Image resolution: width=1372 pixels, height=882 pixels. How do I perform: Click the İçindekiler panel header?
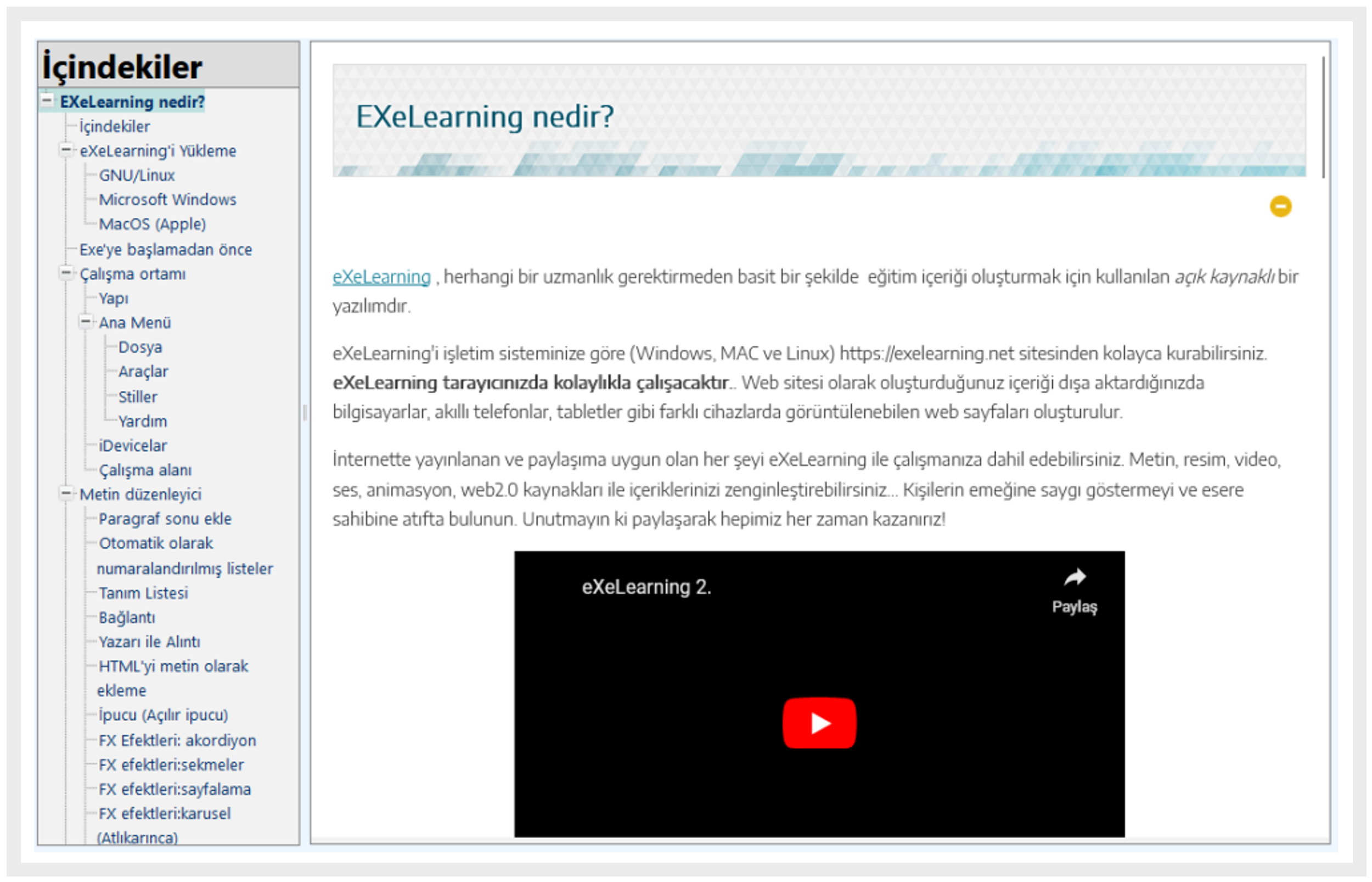click(168, 65)
